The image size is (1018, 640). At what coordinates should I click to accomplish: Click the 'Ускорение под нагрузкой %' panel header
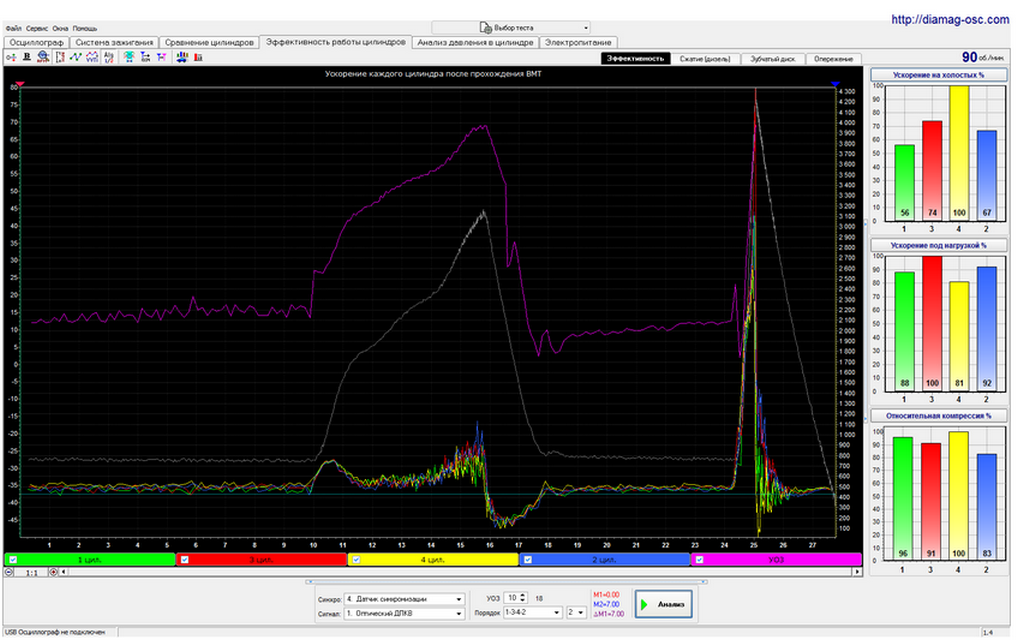point(938,245)
